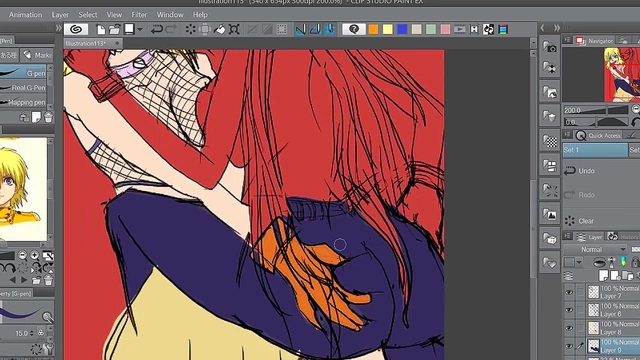
Task: Click Undo arrow in the command bar
Action: (x=156, y=29)
